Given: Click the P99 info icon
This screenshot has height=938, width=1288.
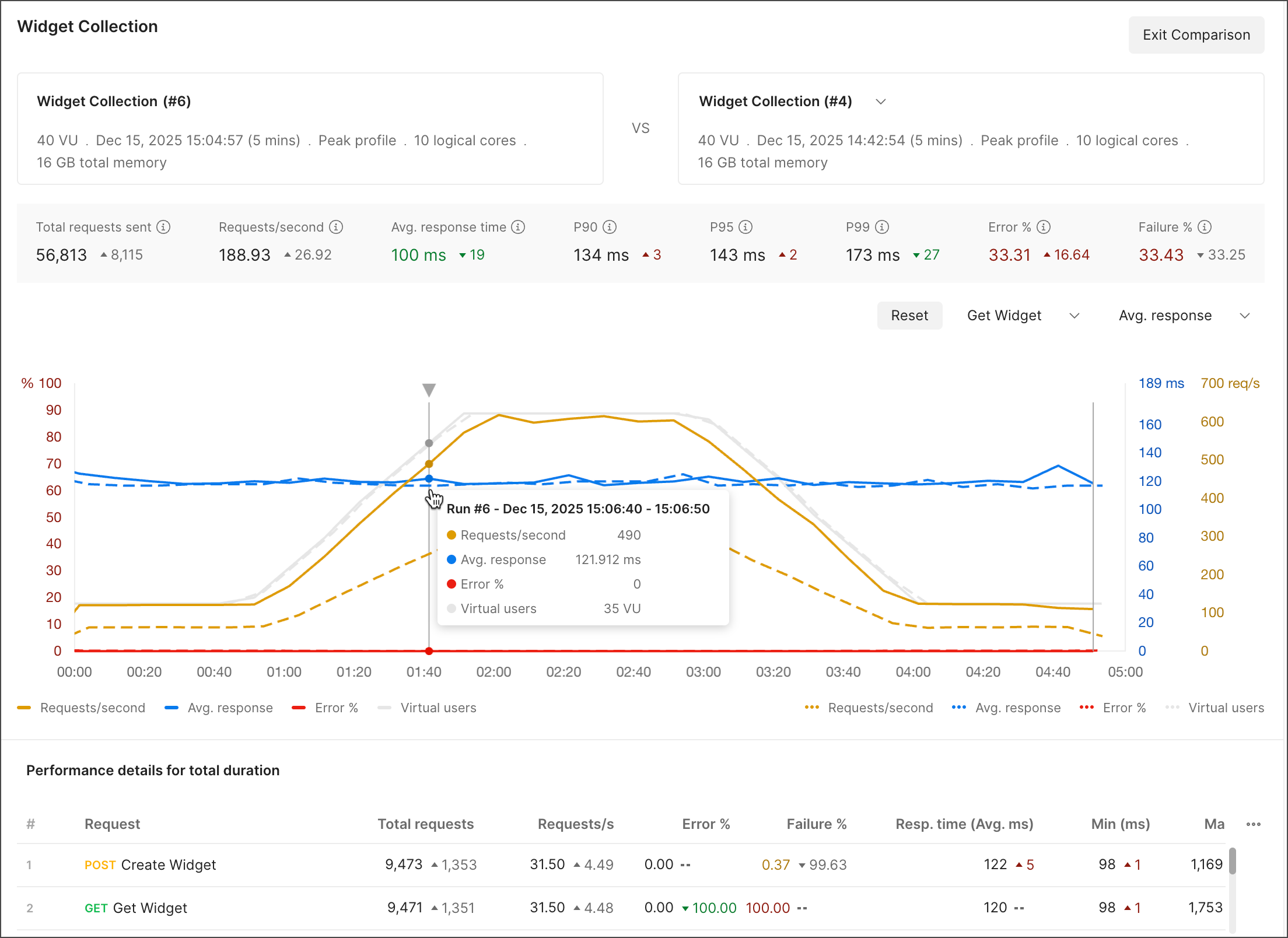Looking at the screenshot, I should tap(882, 227).
